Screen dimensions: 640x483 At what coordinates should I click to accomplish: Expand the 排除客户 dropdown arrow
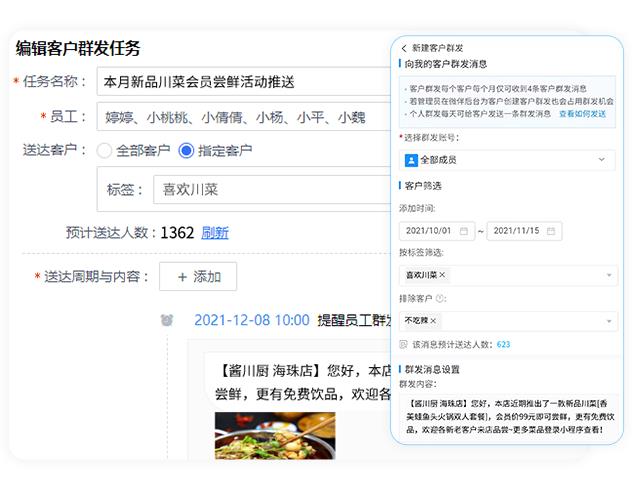click(609, 320)
